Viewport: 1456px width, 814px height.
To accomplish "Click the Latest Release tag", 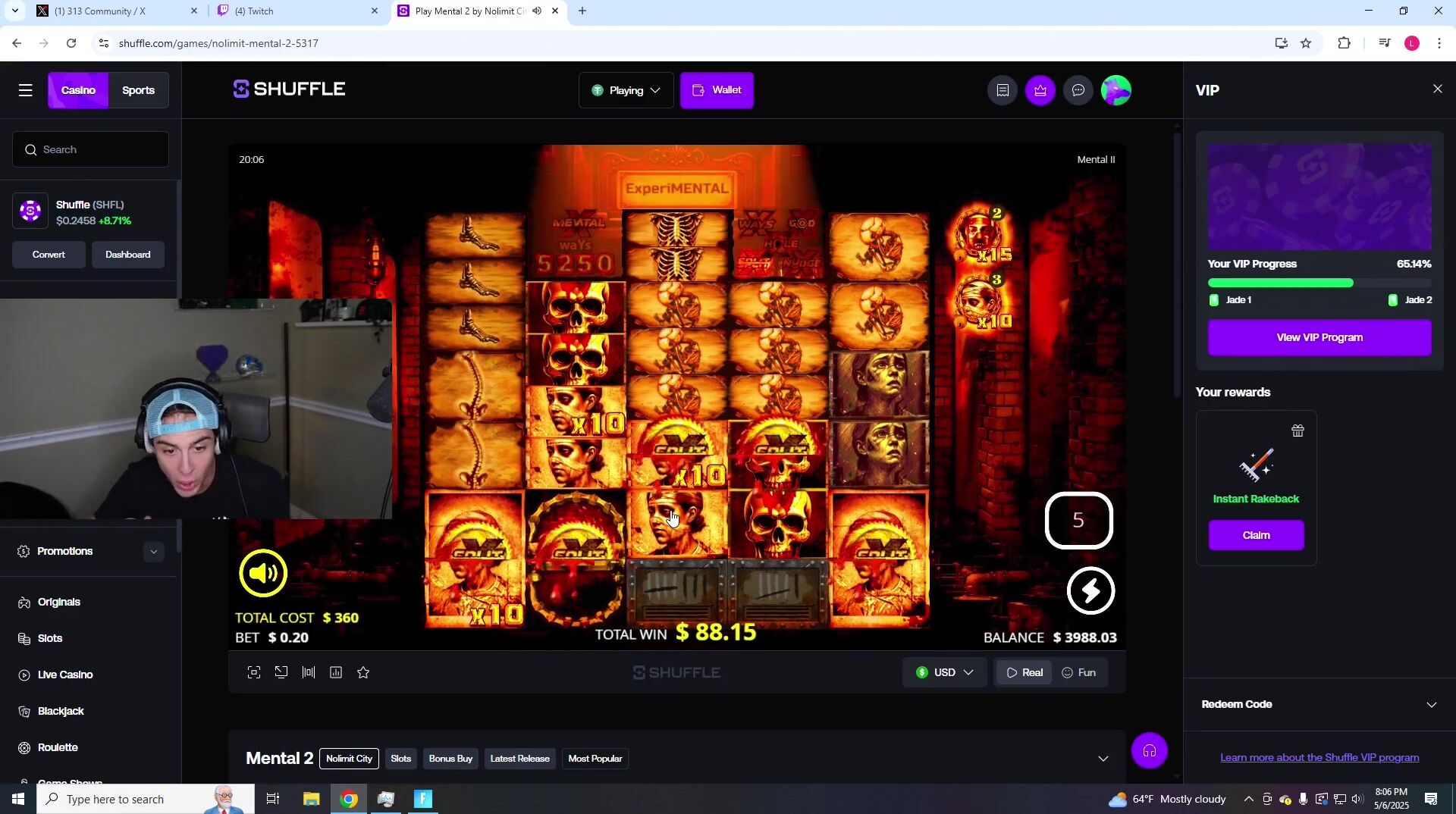I will point(519,759).
